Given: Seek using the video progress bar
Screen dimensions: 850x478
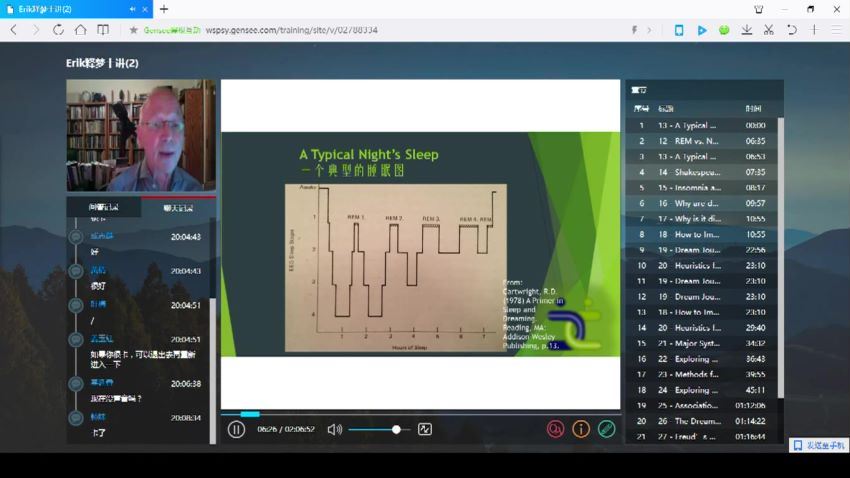Looking at the screenshot, I should 420,414.
